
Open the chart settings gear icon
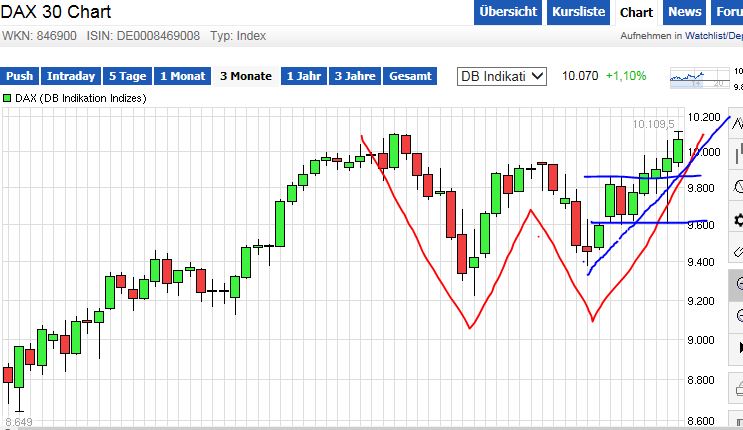tap(738, 220)
